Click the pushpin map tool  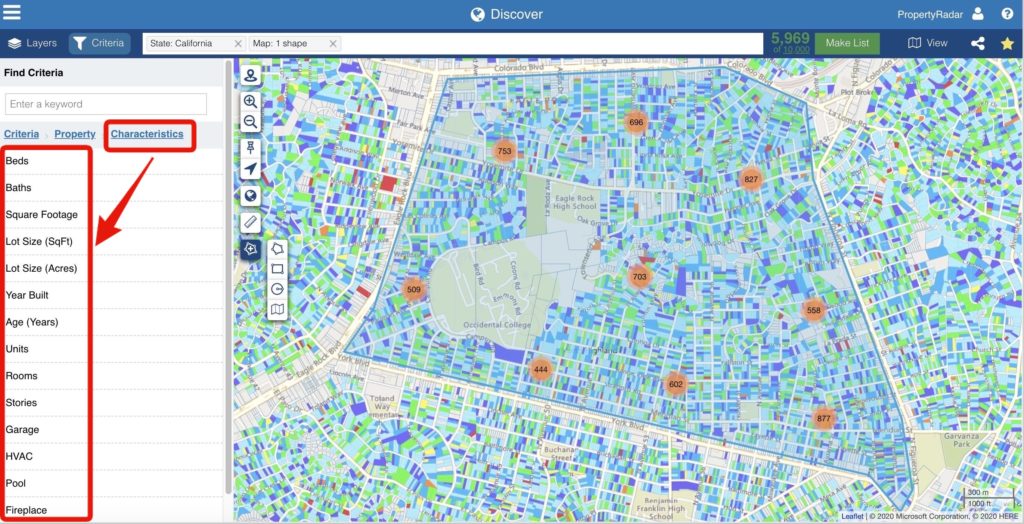[251, 148]
